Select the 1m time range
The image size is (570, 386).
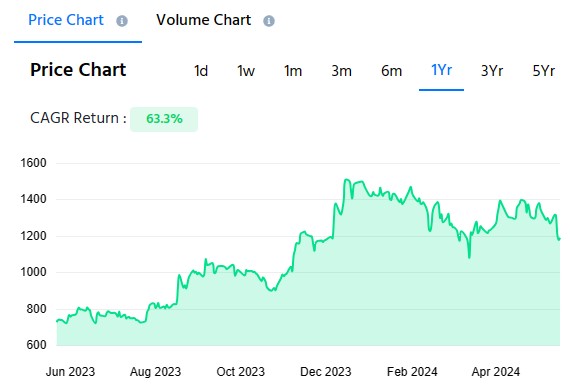[293, 71]
